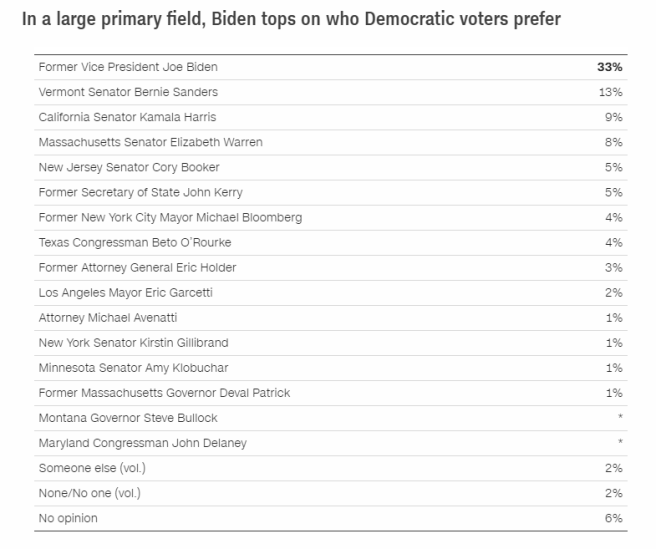
Task: Click Minnesota Senator Amy Klobuchar row
Action: pos(134,367)
